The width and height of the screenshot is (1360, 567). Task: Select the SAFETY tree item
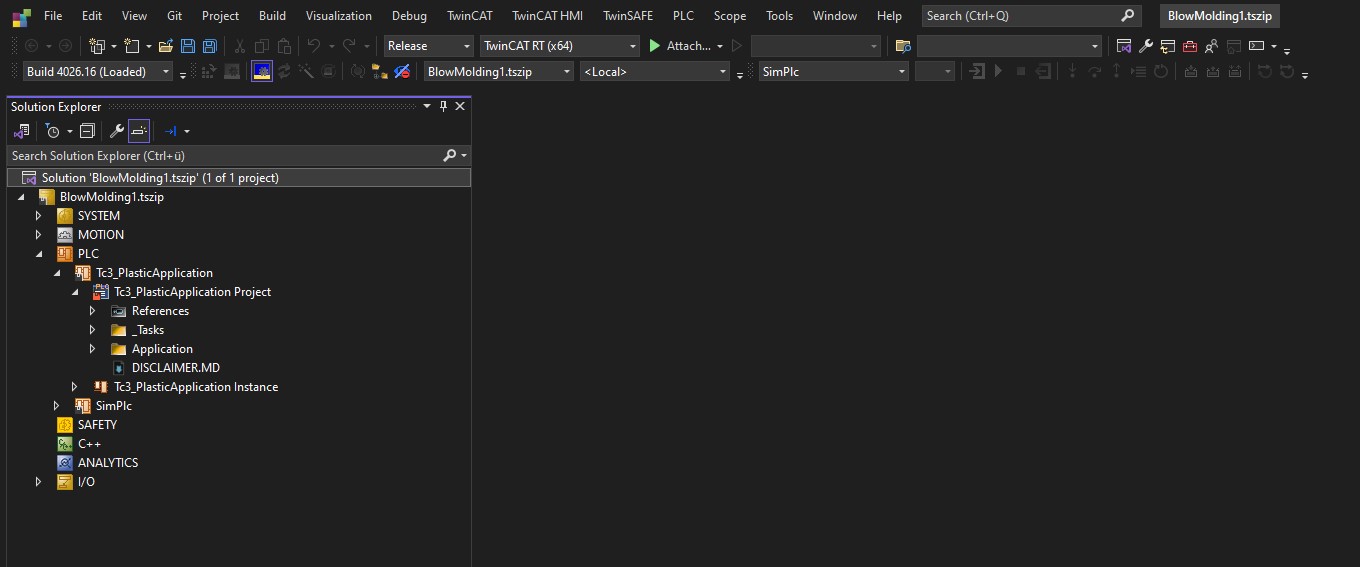click(x=97, y=425)
